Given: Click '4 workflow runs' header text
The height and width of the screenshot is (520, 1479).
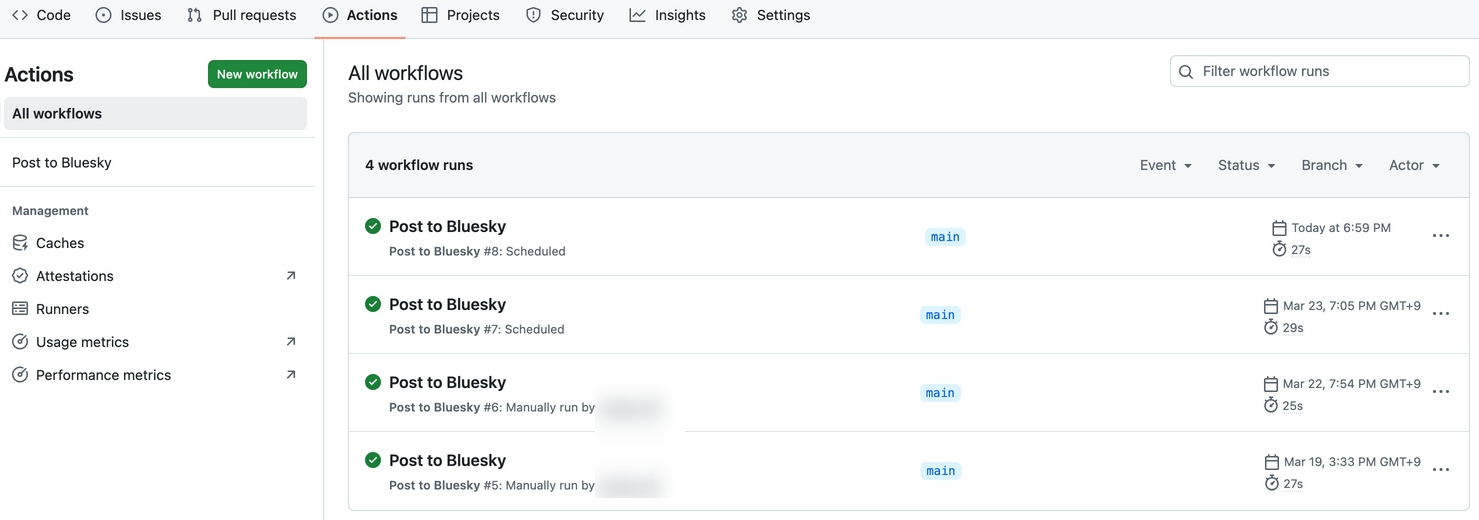Looking at the screenshot, I should tap(419, 165).
